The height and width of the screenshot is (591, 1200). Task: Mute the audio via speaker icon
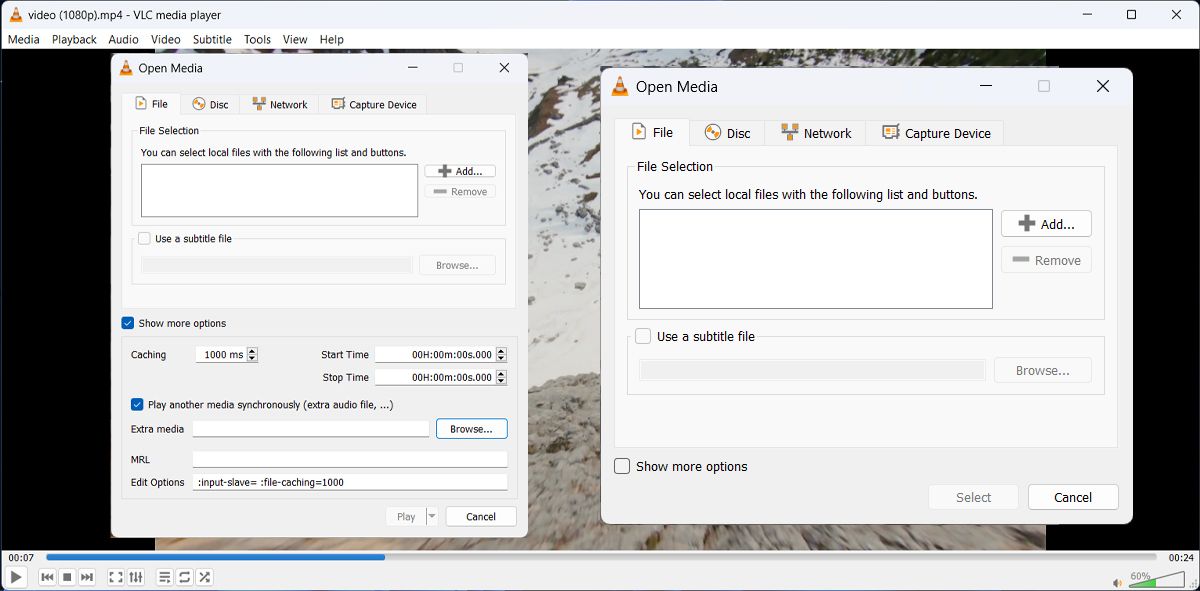[1117, 581]
